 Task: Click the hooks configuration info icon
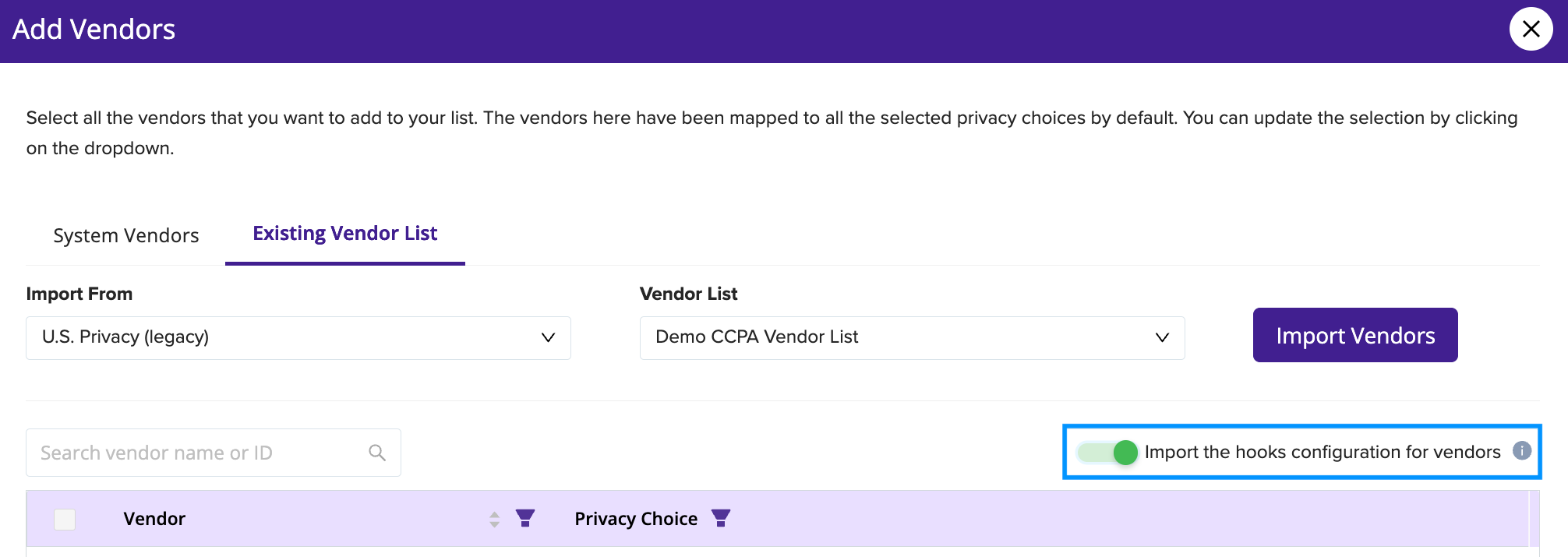pyautogui.click(x=1522, y=450)
